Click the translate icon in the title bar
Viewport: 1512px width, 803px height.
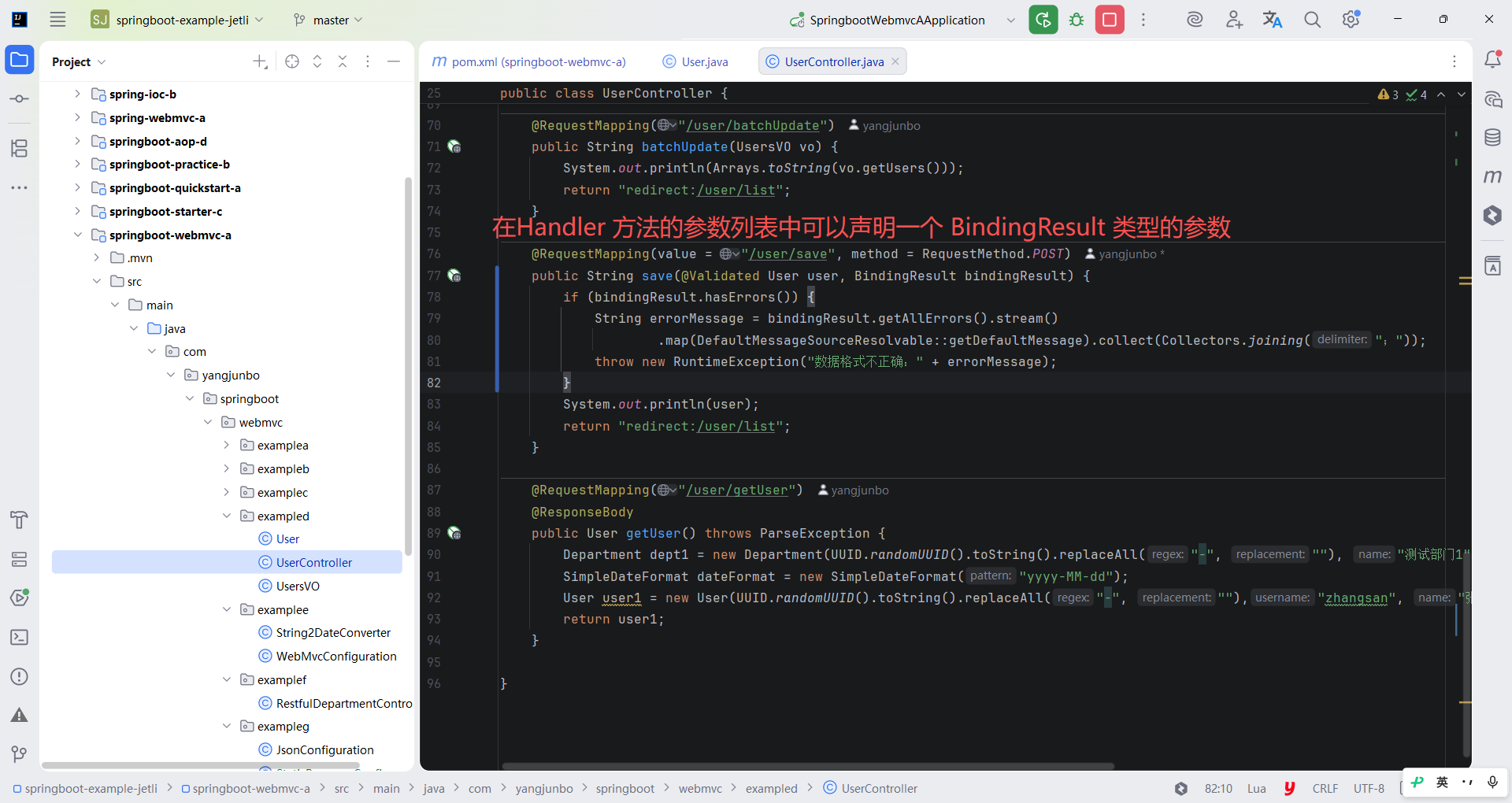[x=1273, y=20]
